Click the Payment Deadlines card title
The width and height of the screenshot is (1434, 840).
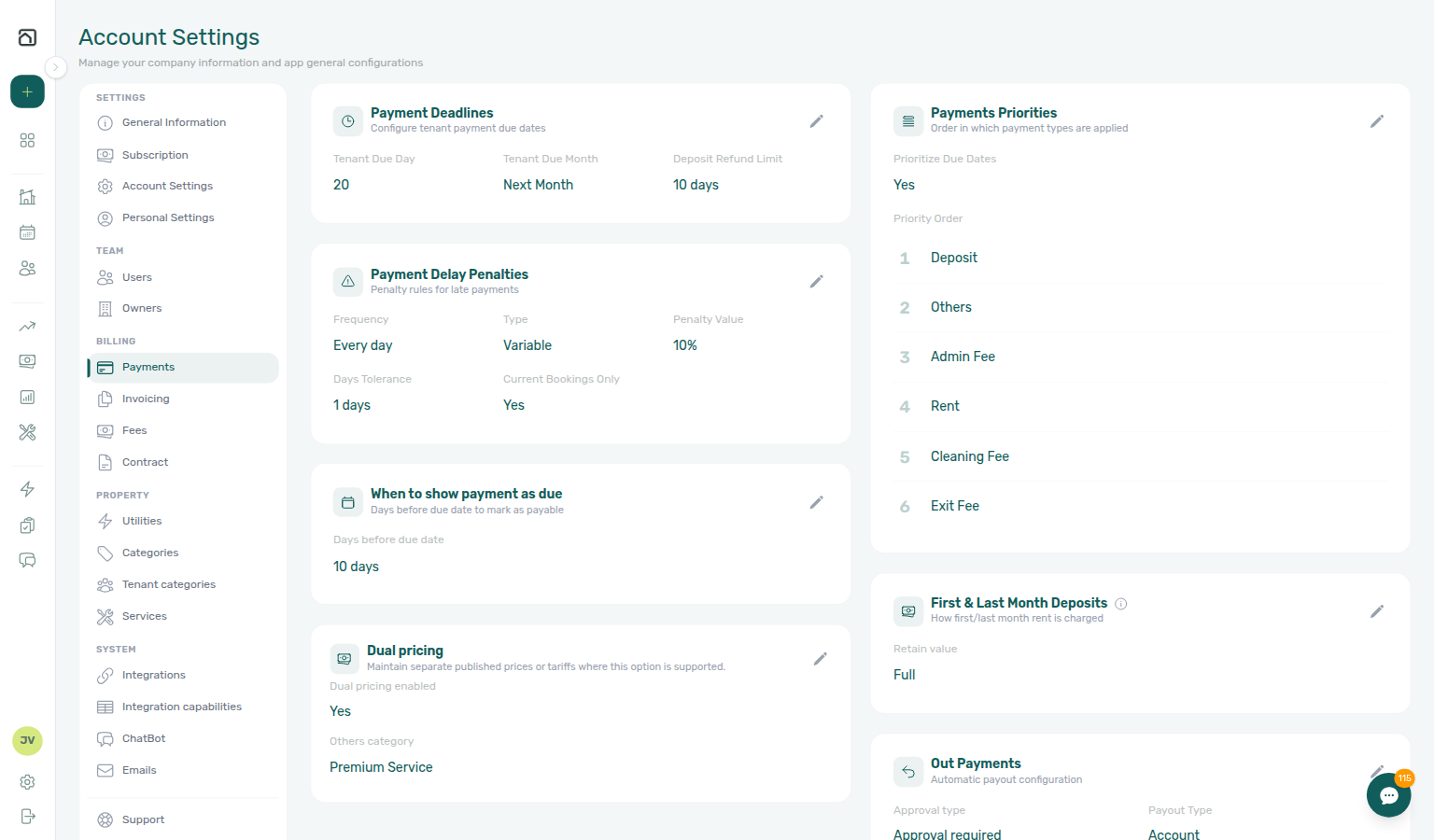click(x=431, y=113)
